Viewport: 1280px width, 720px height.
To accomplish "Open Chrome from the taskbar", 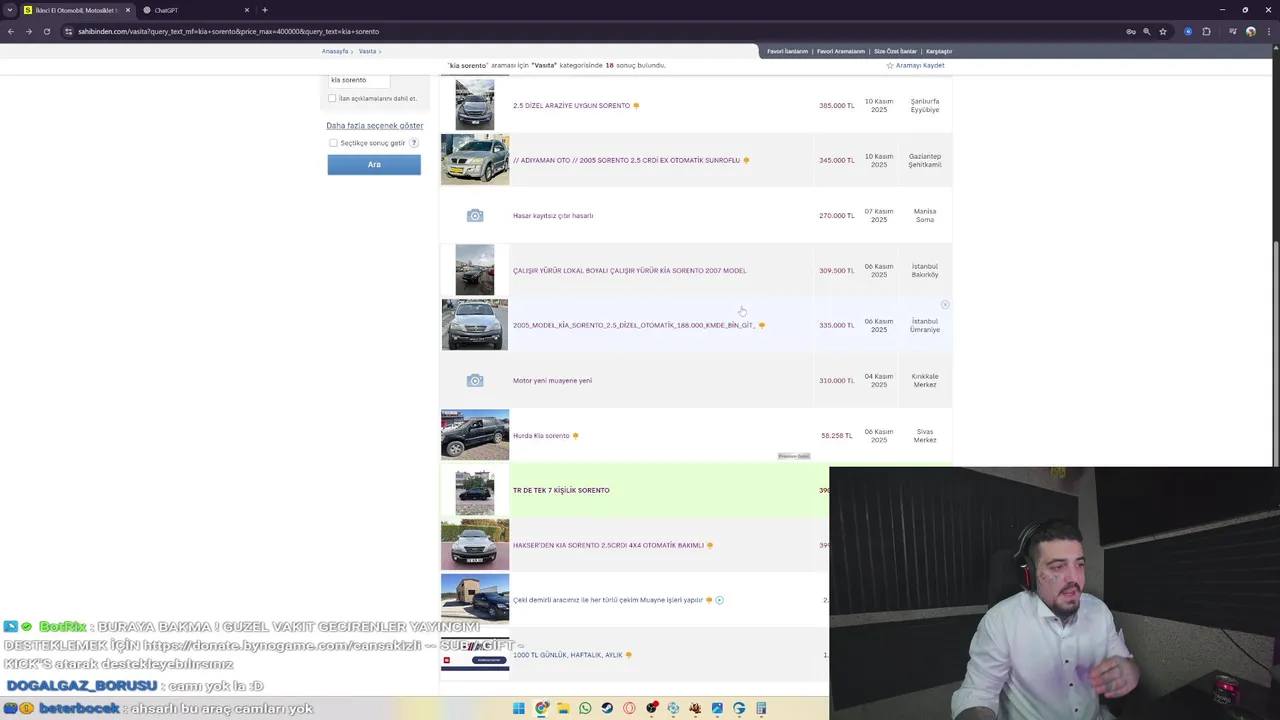I will (x=541, y=708).
